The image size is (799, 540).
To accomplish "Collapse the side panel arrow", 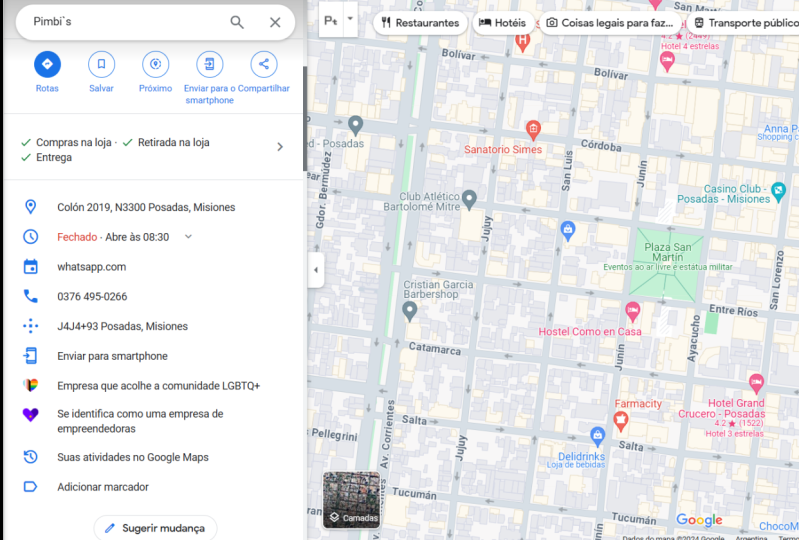I will (x=316, y=270).
